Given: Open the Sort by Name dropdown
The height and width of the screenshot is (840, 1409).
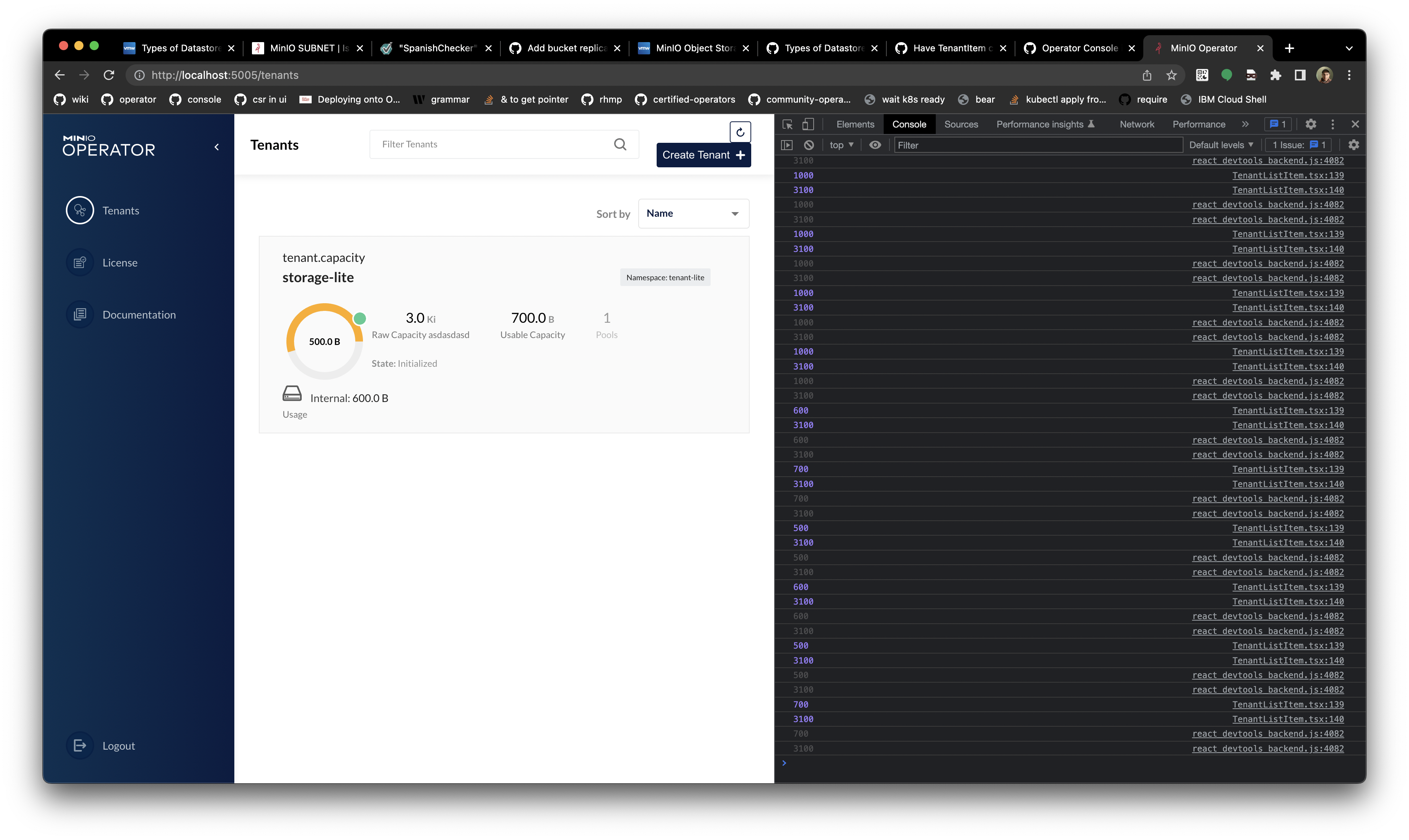Looking at the screenshot, I should pyautogui.click(x=693, y=214).
